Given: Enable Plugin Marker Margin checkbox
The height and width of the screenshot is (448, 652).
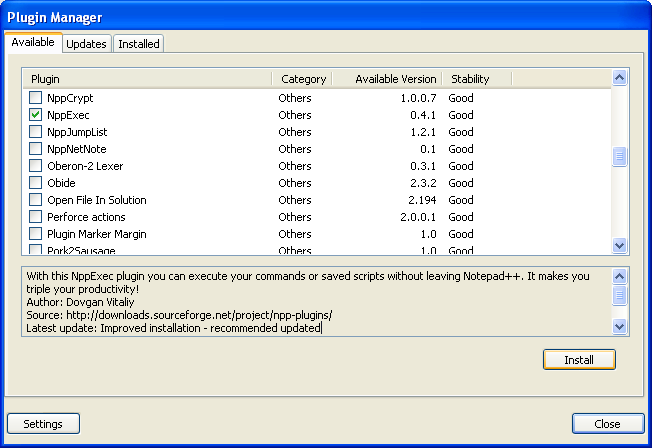Looking at the screenshot, I should point(35,234).
